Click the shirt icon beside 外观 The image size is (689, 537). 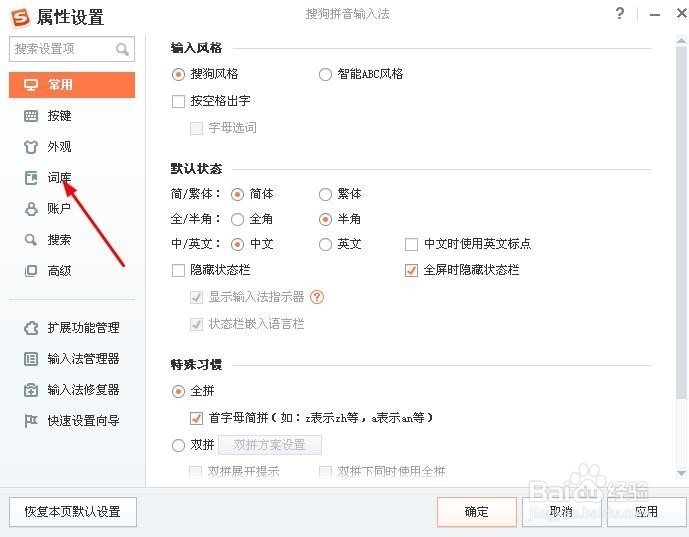click(x=31, y=147)
